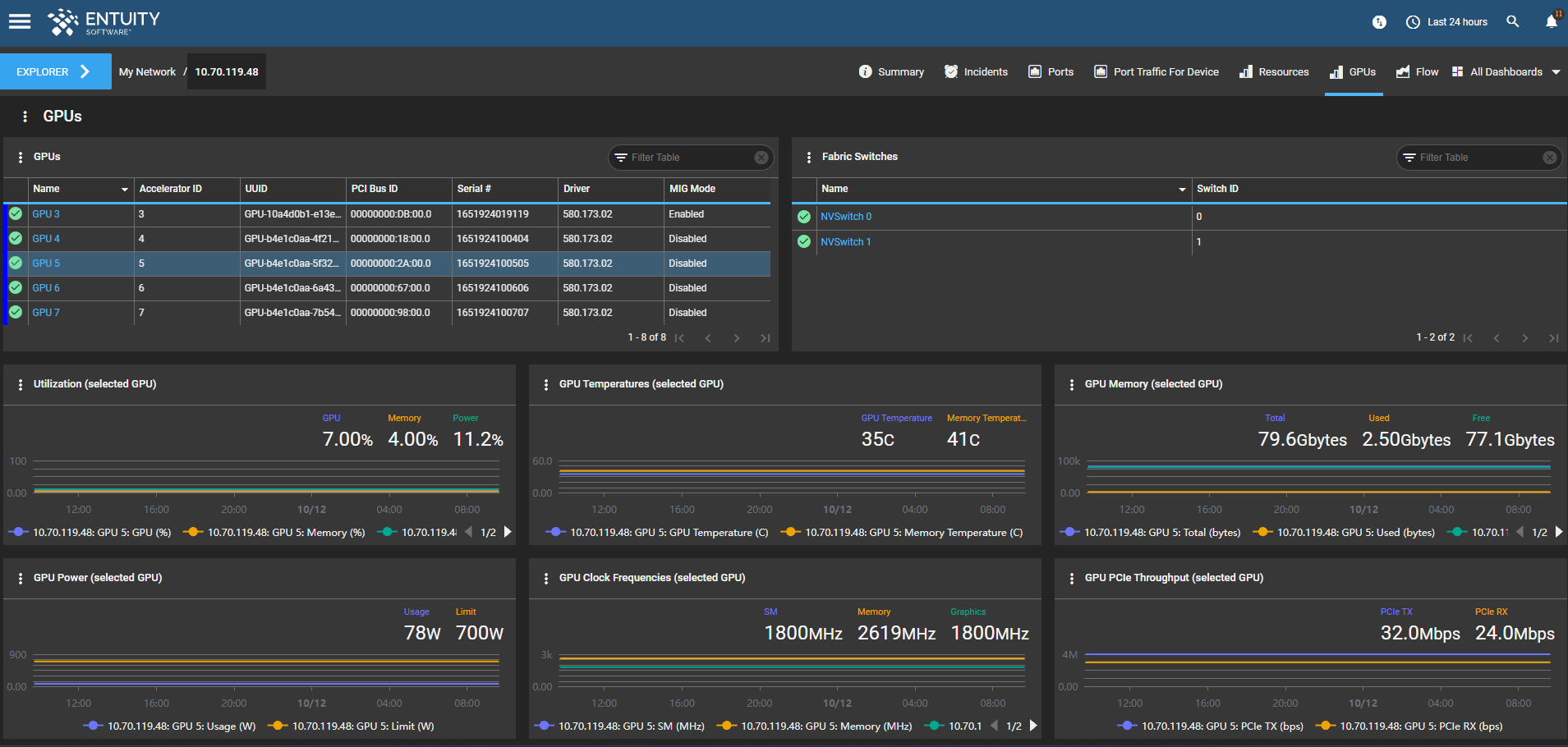This screenshot has height=747, width=1568.
Task: Open Utilization panel options menu
Action: (x=21, y=384)
